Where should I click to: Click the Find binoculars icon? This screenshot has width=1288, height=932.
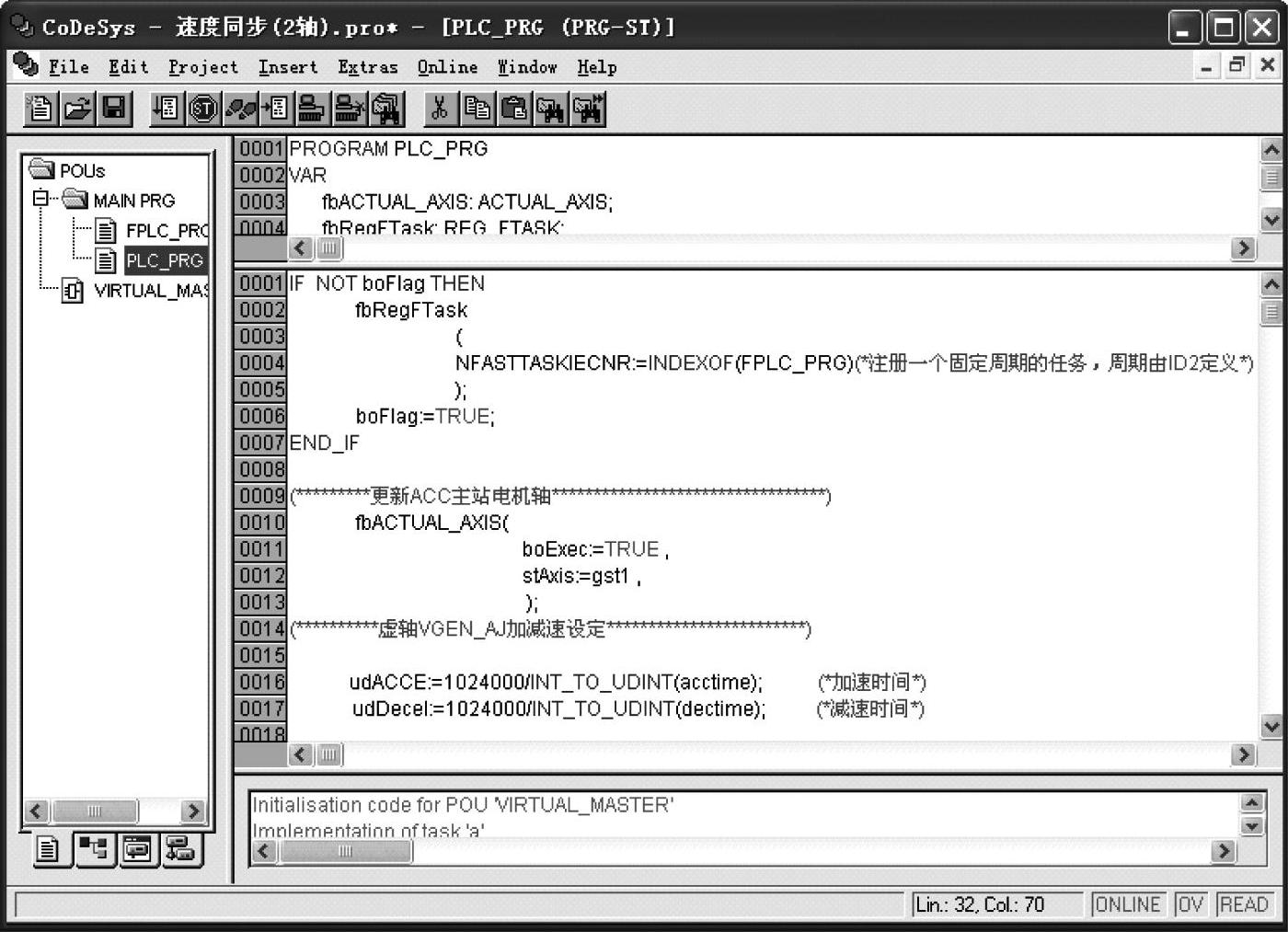[x=550, y=109]
